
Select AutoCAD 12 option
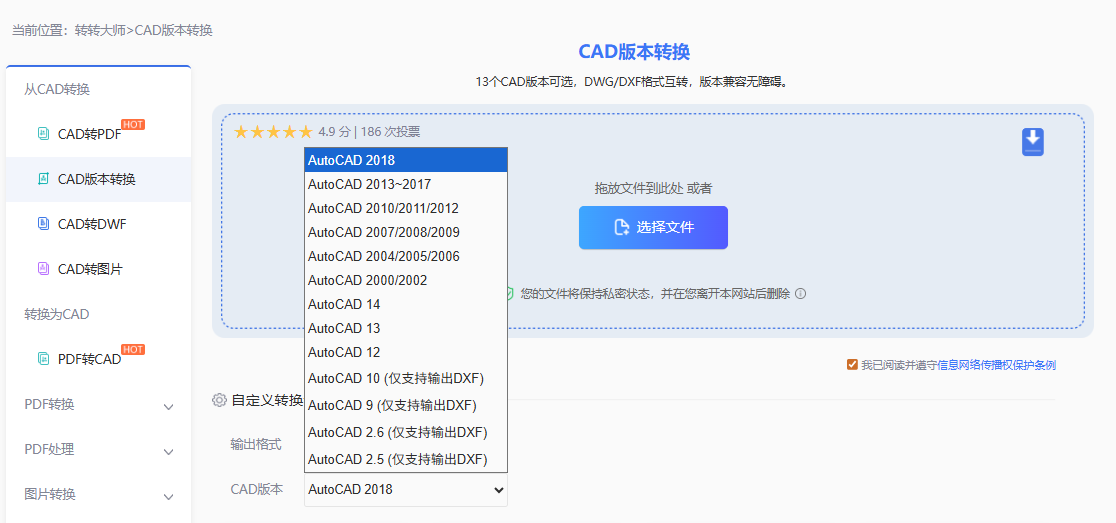pos(406,352)
